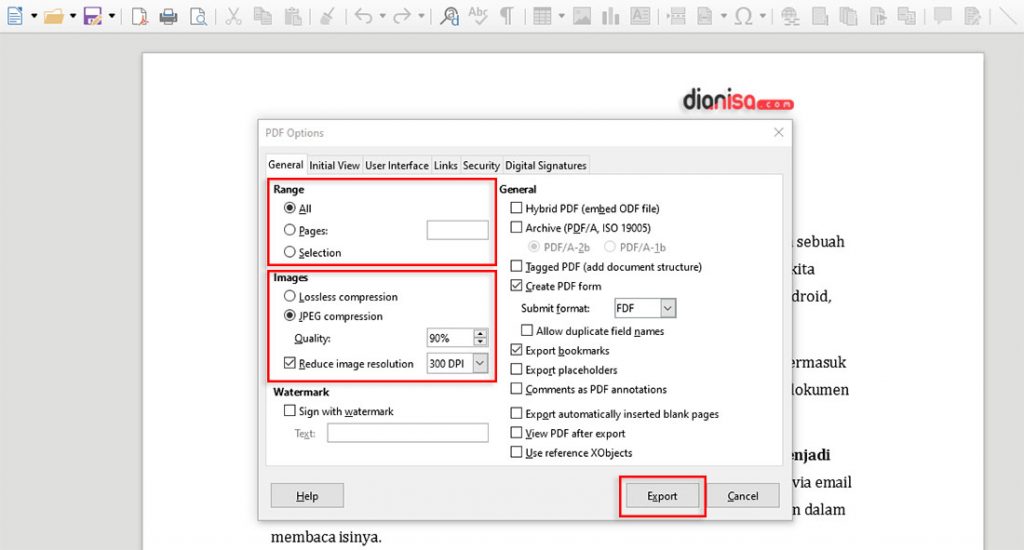Toggle Create PDF form checkbox
Image resolution: width=1024 pixels, height=550 pixels.
[x=517, y=285]
